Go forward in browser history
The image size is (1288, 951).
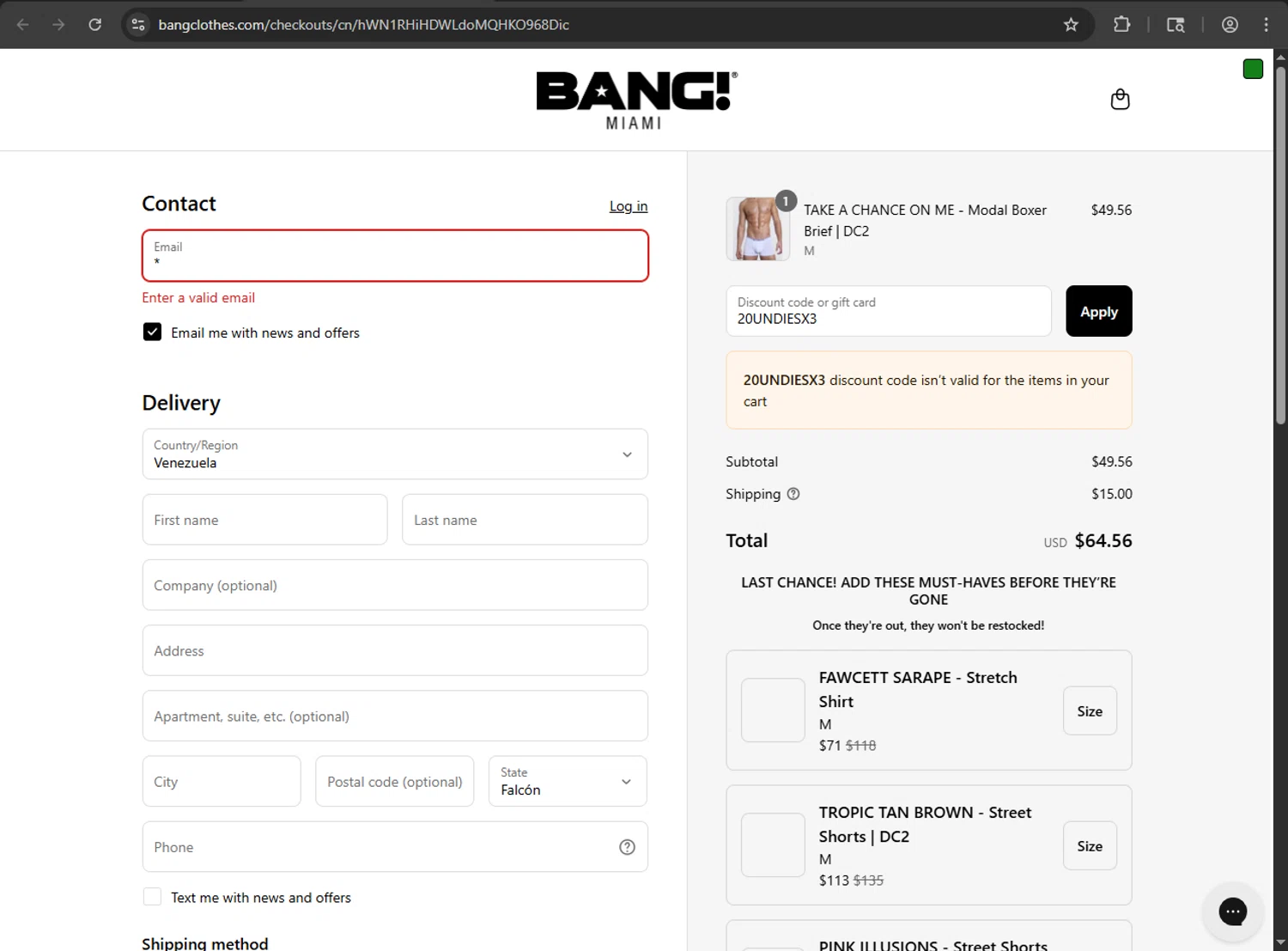(x=58, y=25)
